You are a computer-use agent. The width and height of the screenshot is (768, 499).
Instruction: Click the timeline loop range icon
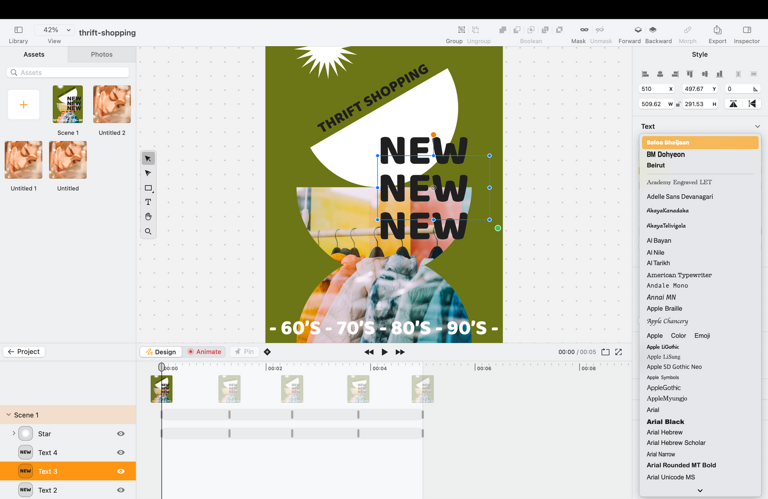(x=605, y=352)
